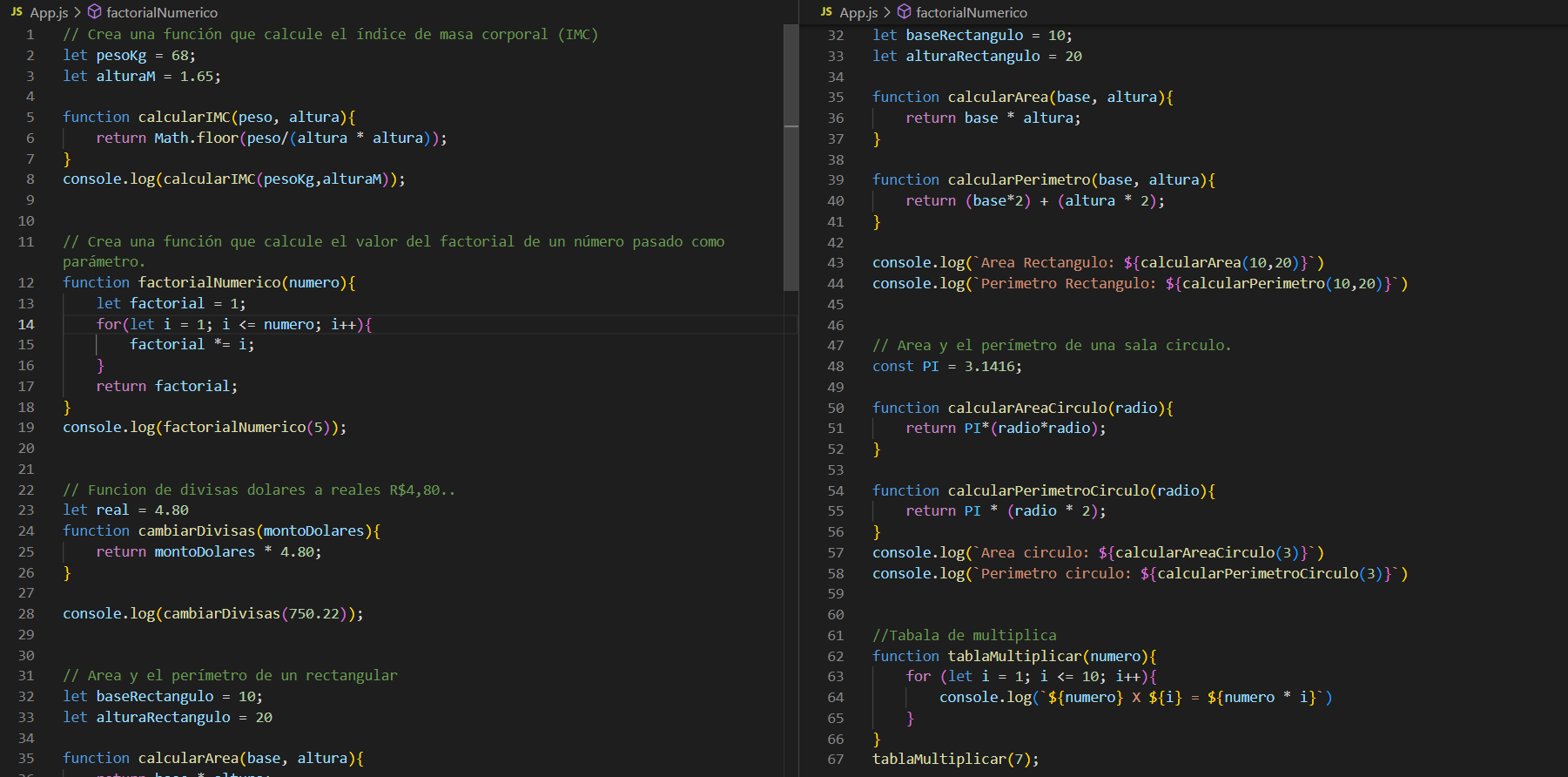Place cursor on 'let factorial = 1;'
The width and height of the screenshot is (1568, 777).
click(172, 304)
